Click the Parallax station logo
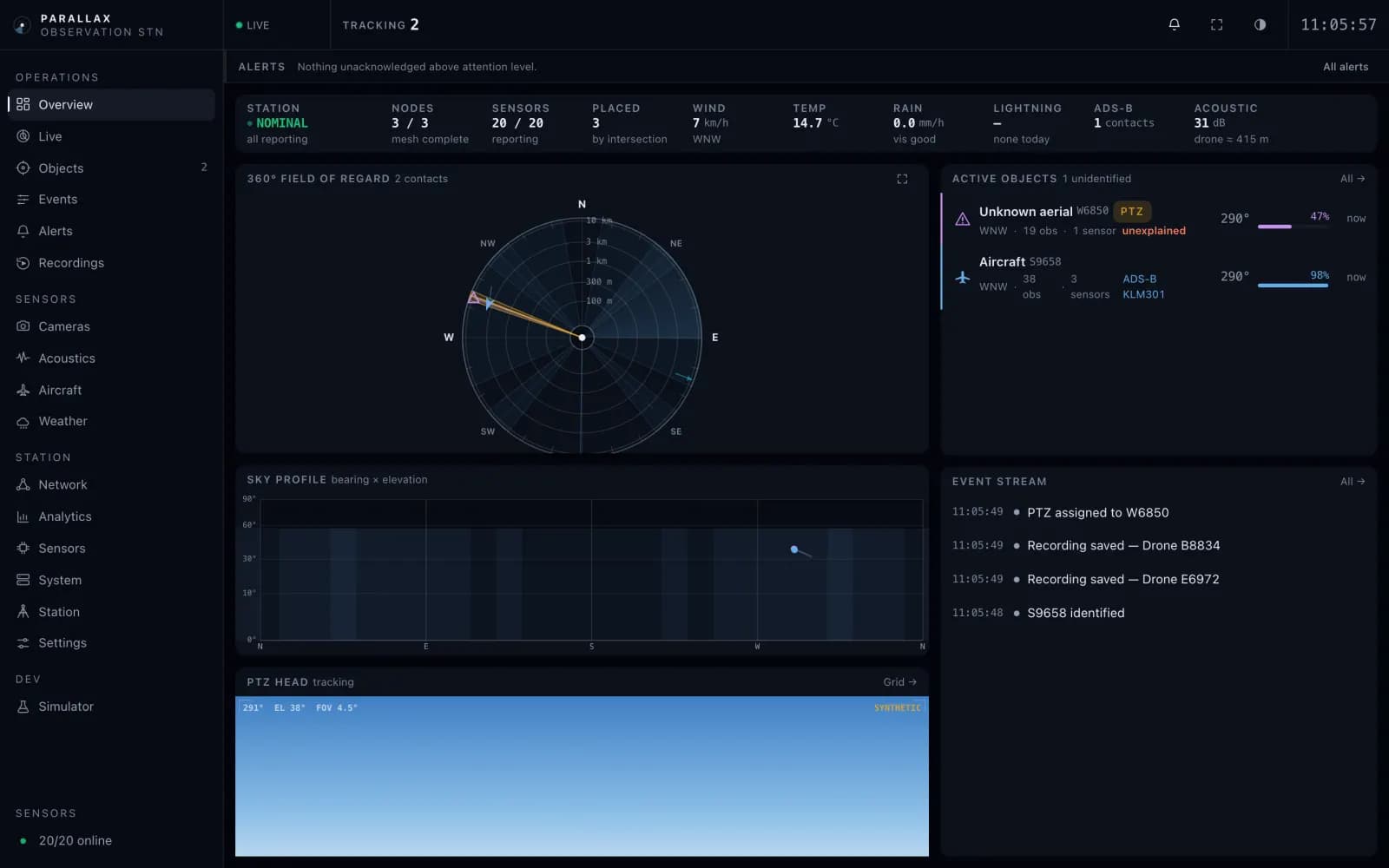The image size is (1389, 868). [x=23, y=25]
